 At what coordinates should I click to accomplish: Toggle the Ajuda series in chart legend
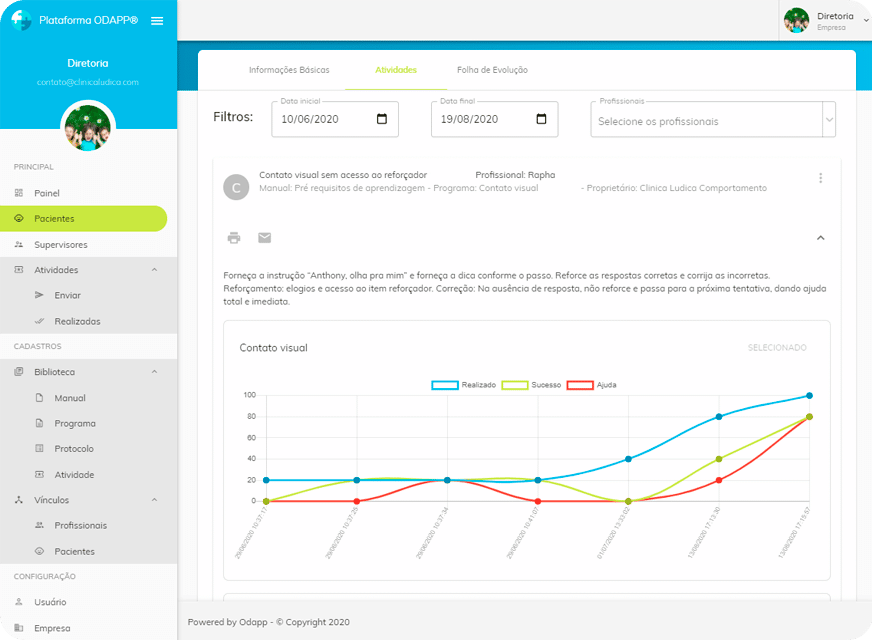[579, 385]
